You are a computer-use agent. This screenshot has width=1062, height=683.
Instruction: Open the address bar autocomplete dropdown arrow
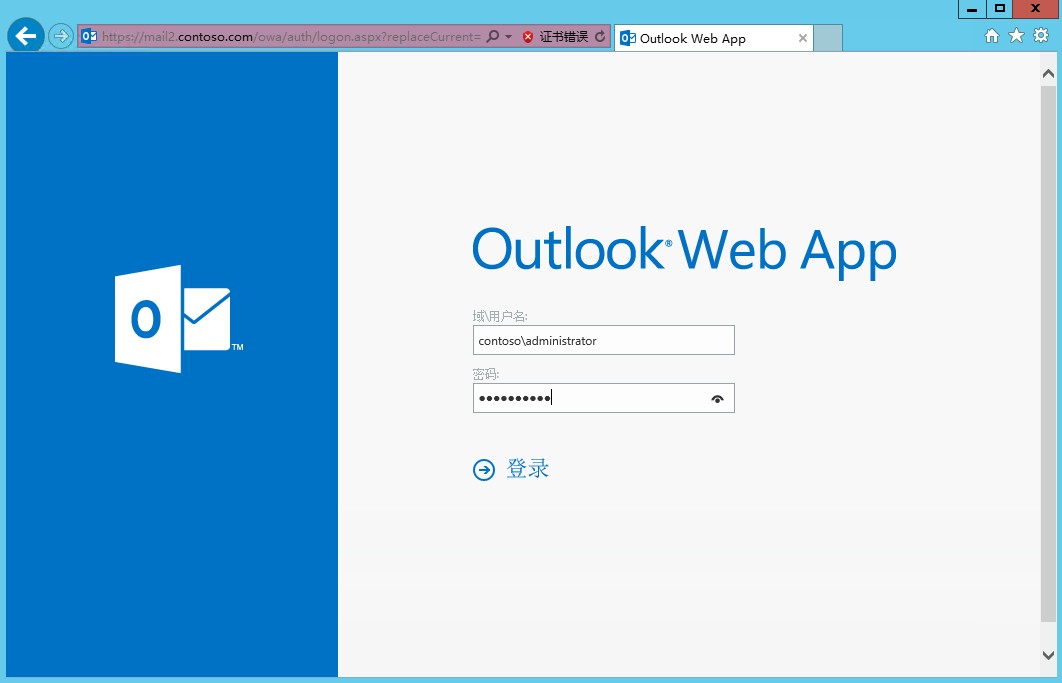[x=509, y=37]
